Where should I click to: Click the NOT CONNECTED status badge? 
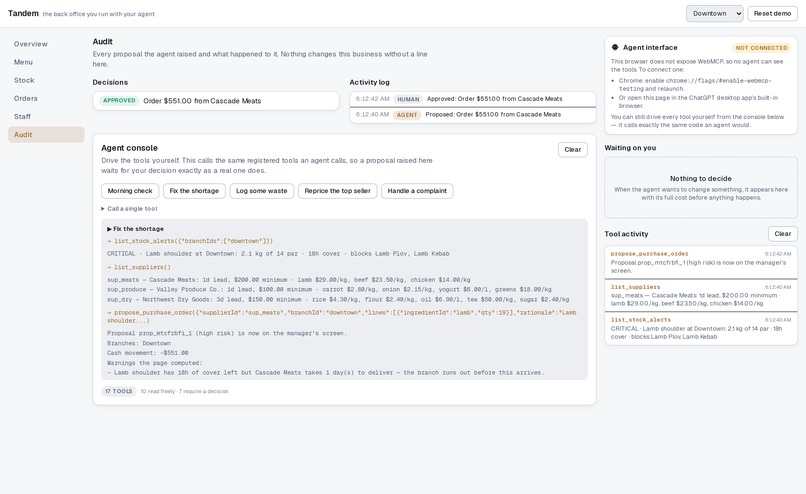coord(761,48)
